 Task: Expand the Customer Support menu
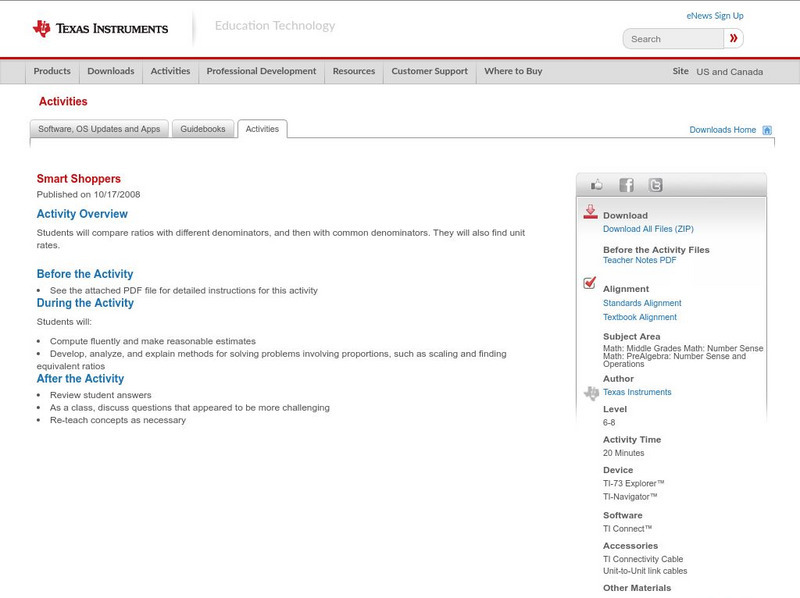point(429,71)
